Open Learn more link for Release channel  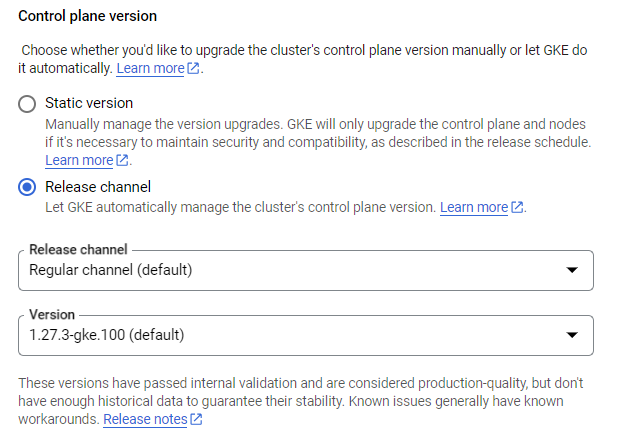coord(473,208)
